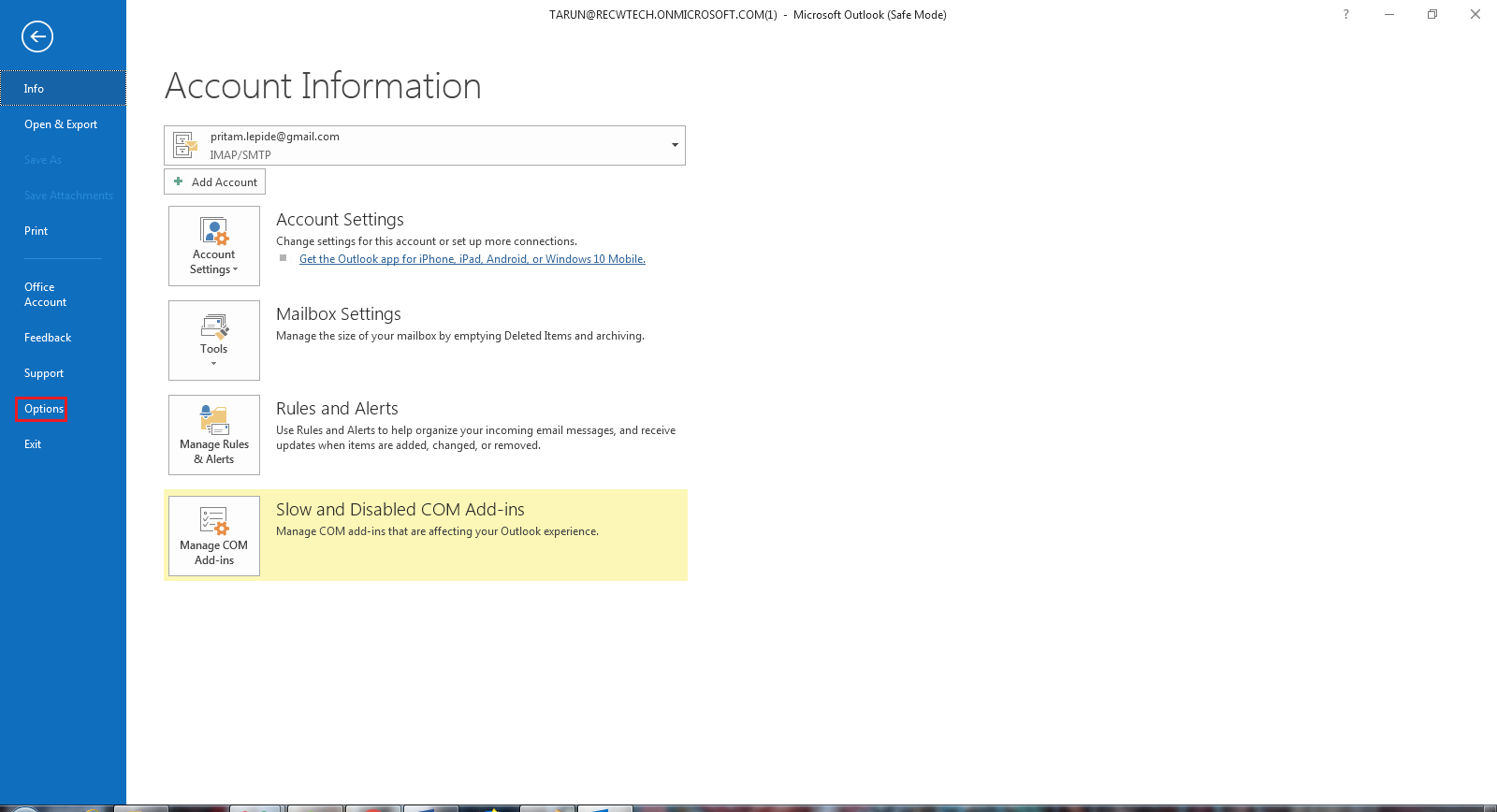Click the Account Settings section heading
The height and width of the screenshot is (812, 1497).
point(340,220)
